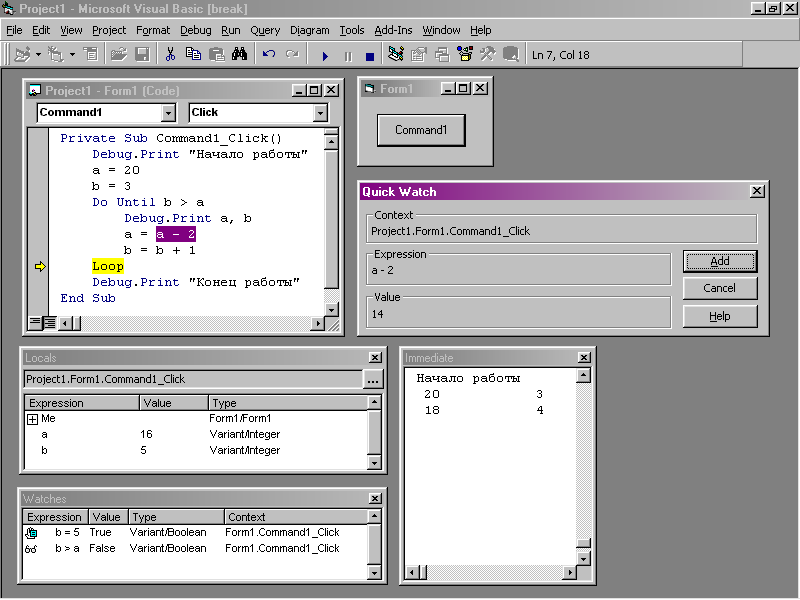800x600 pixels.
Task: Open the Form Layout Window icon
Action: coord(441,54)
